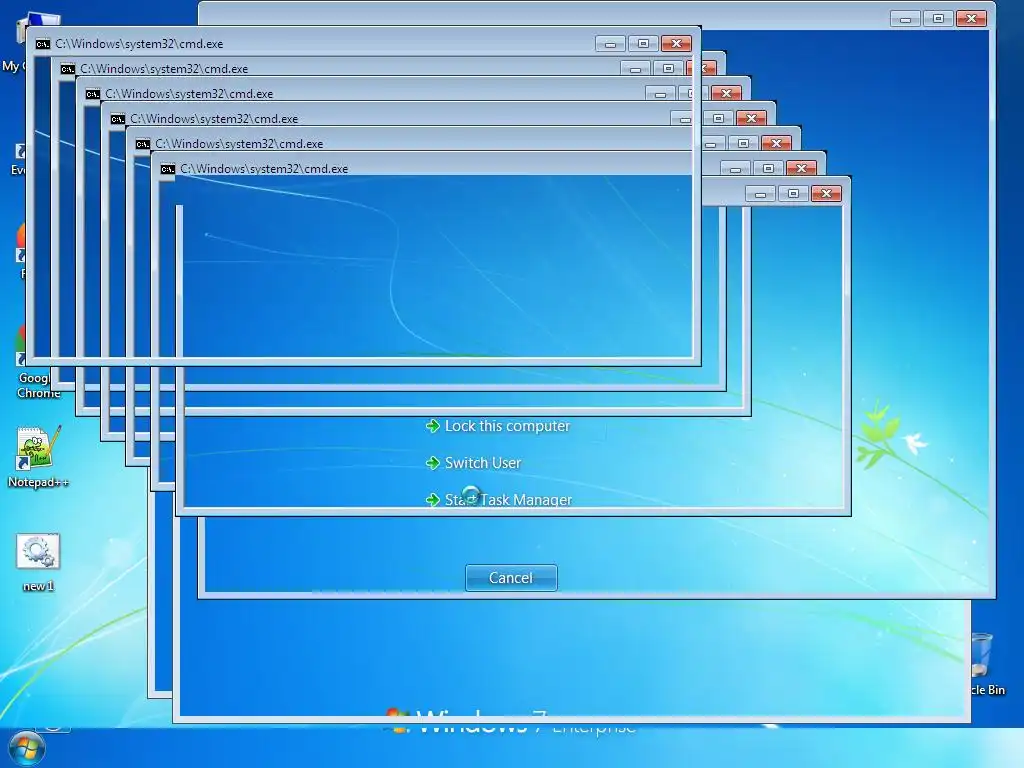Close the untitled window showing Task Manager text
The height and width of the screenshot is (768, 1024).
coord(826,194)
